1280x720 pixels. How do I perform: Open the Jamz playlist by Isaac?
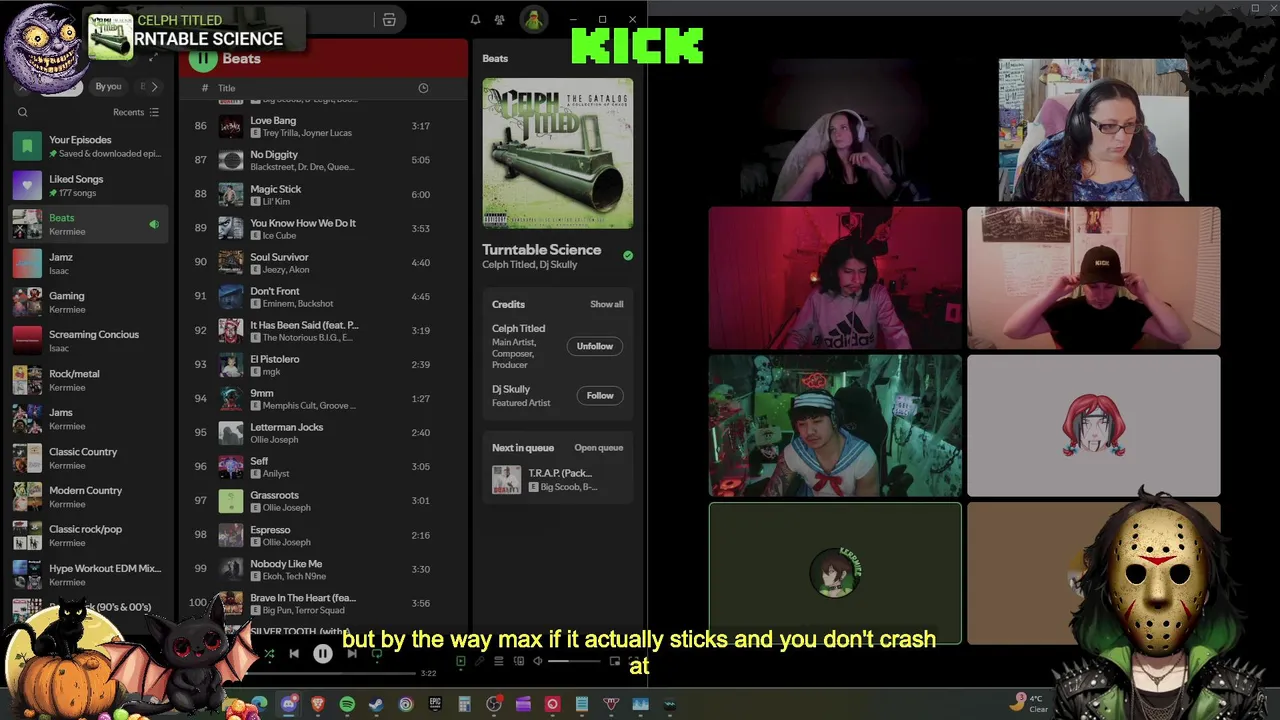pos(90,263)
